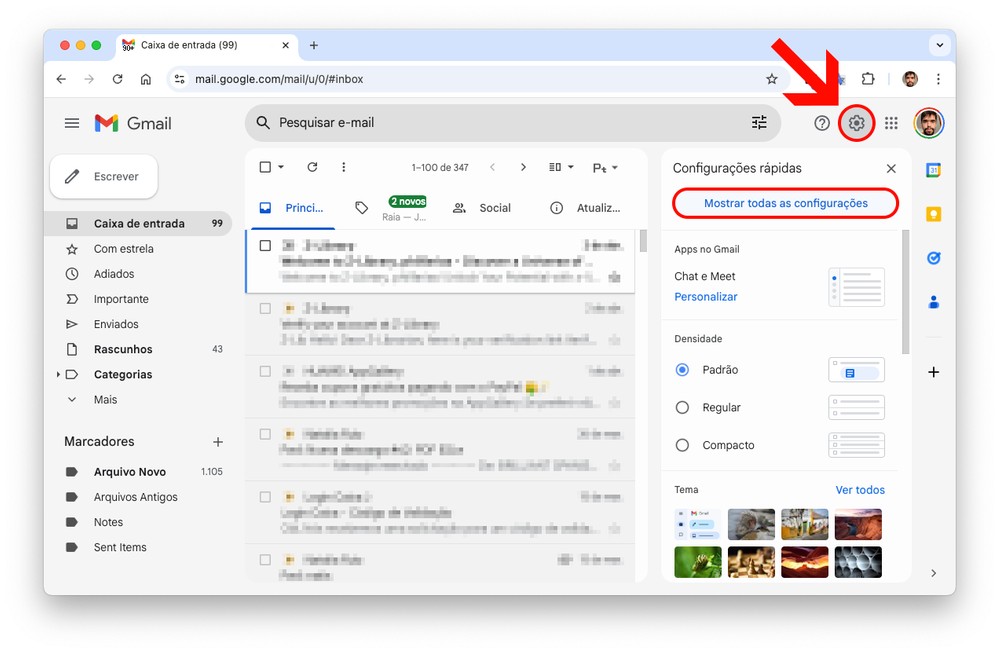This screenshot has height=654, width=1000.
Task: Open the select-all checkbox dropdown arrow
Action: tap(281, 167)
